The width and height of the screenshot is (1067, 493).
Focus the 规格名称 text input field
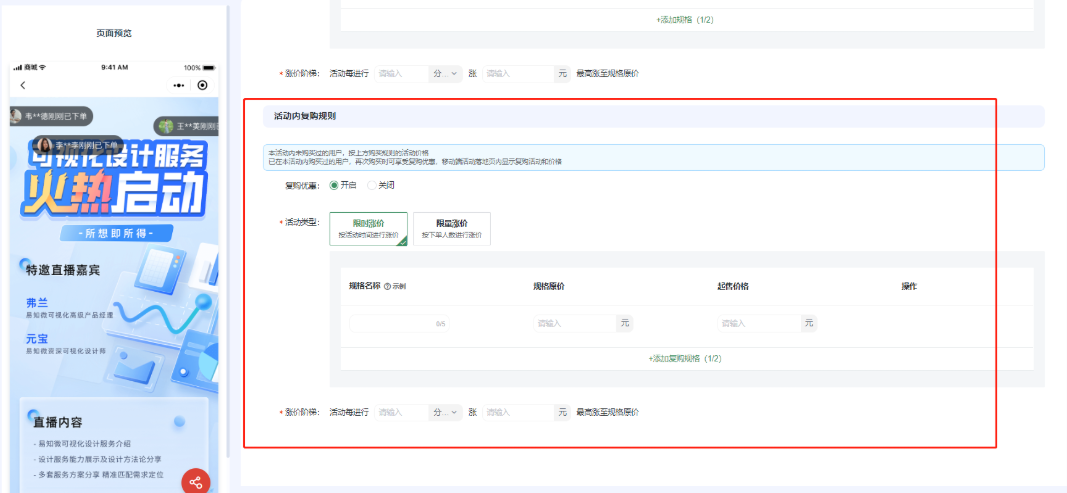[395, 323]
